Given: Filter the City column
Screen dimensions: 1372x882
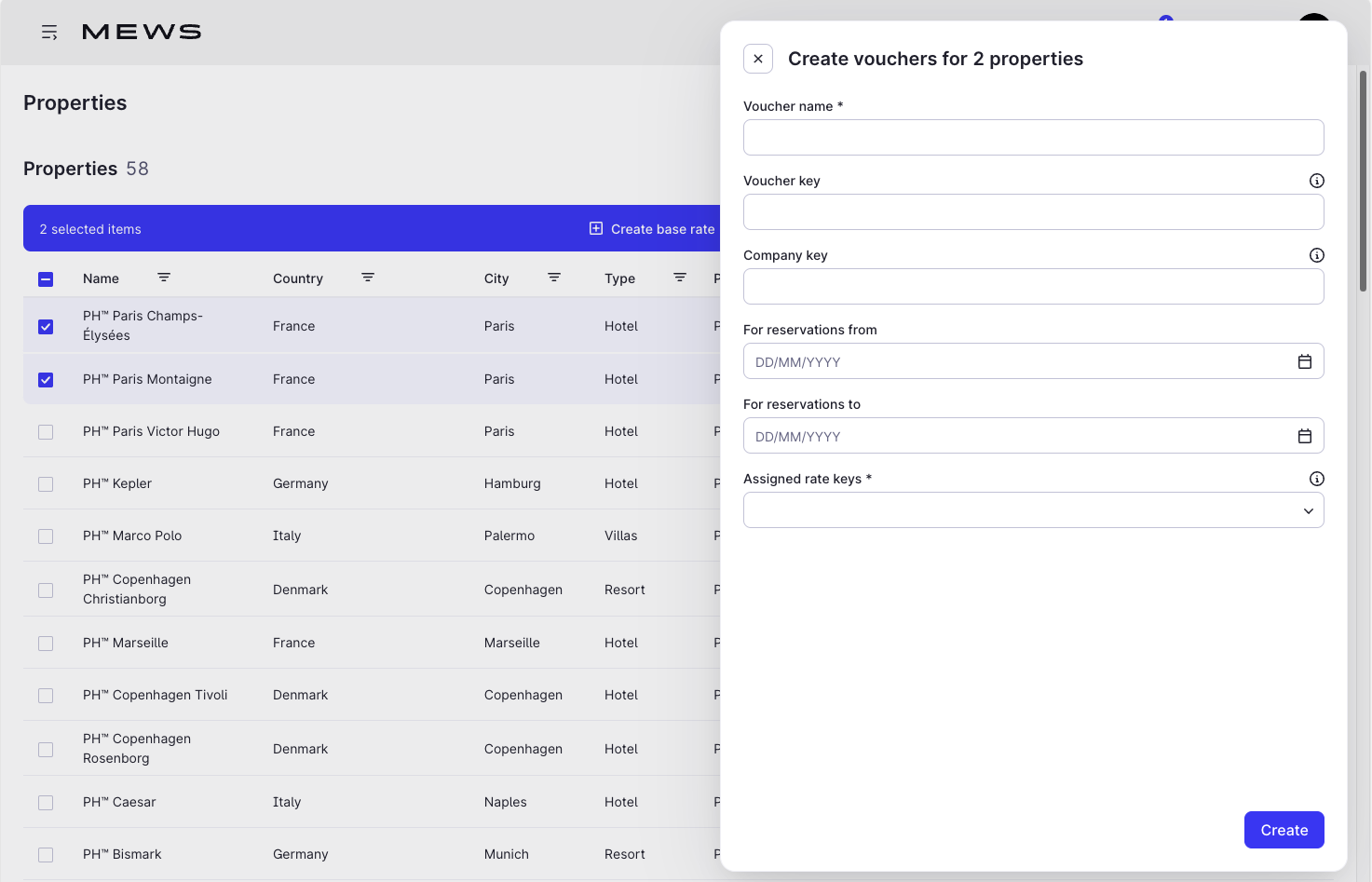Looking at the screenshot, I should pyautogui.click(x=554, y=278).
